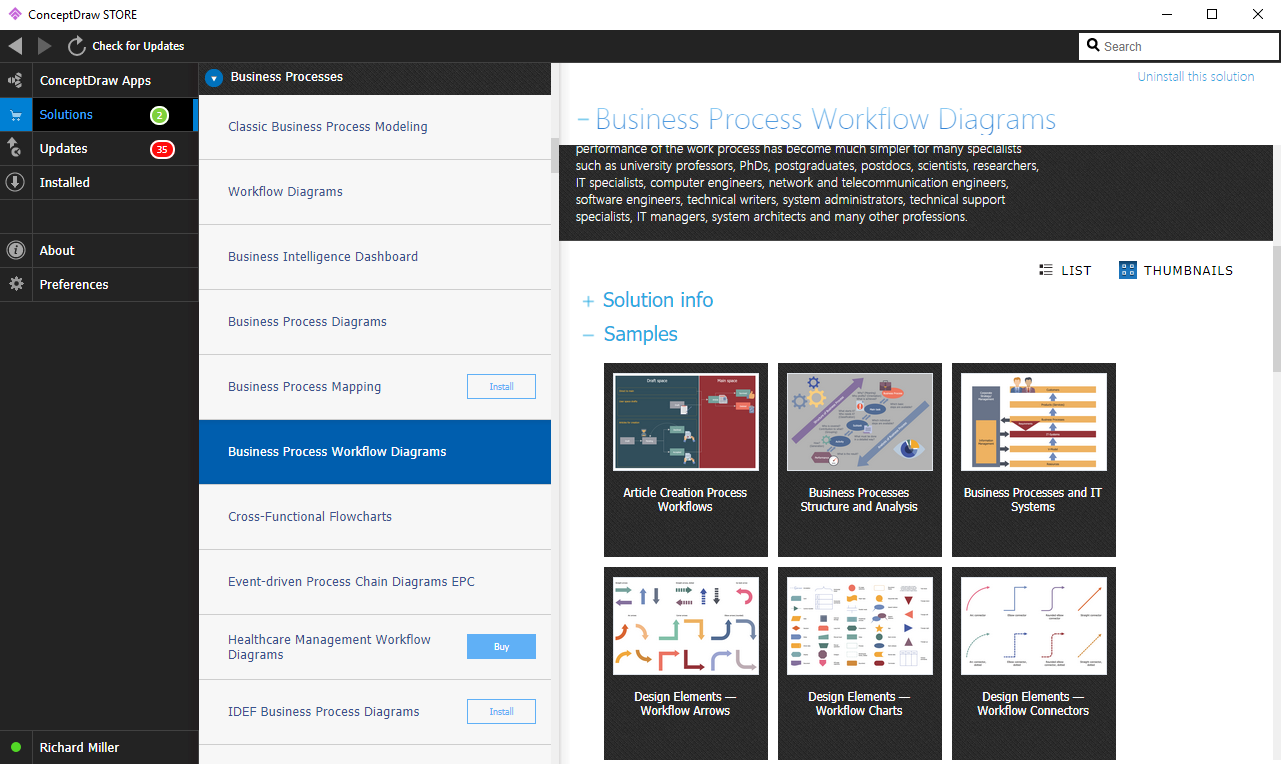Click the Updates sidebar icon
Screen dimensions: 1281x764
[15, 148]
